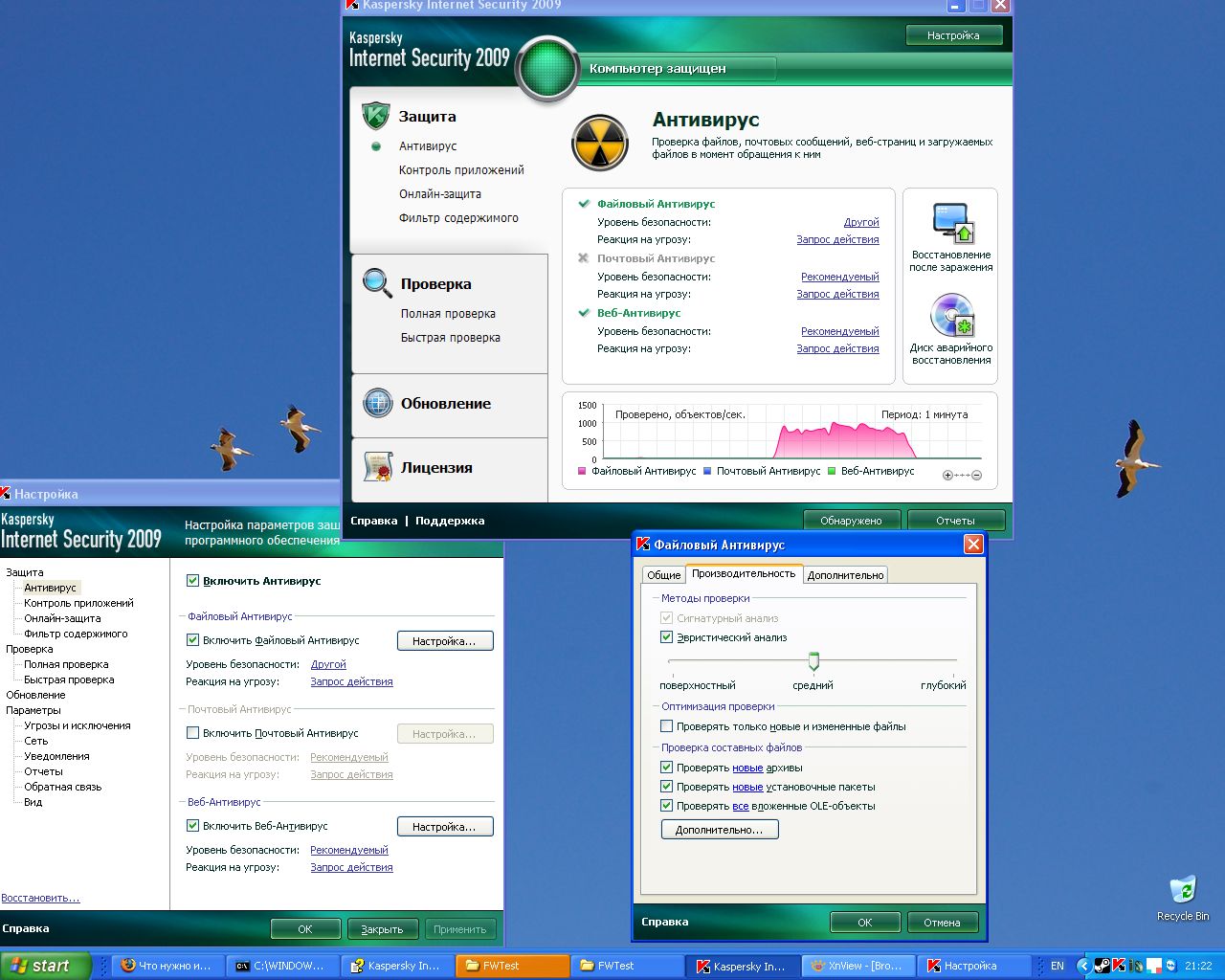Screen dimensions: 1225x980
Task: Select Сеть in the settings tree
Action: [36, 741]
